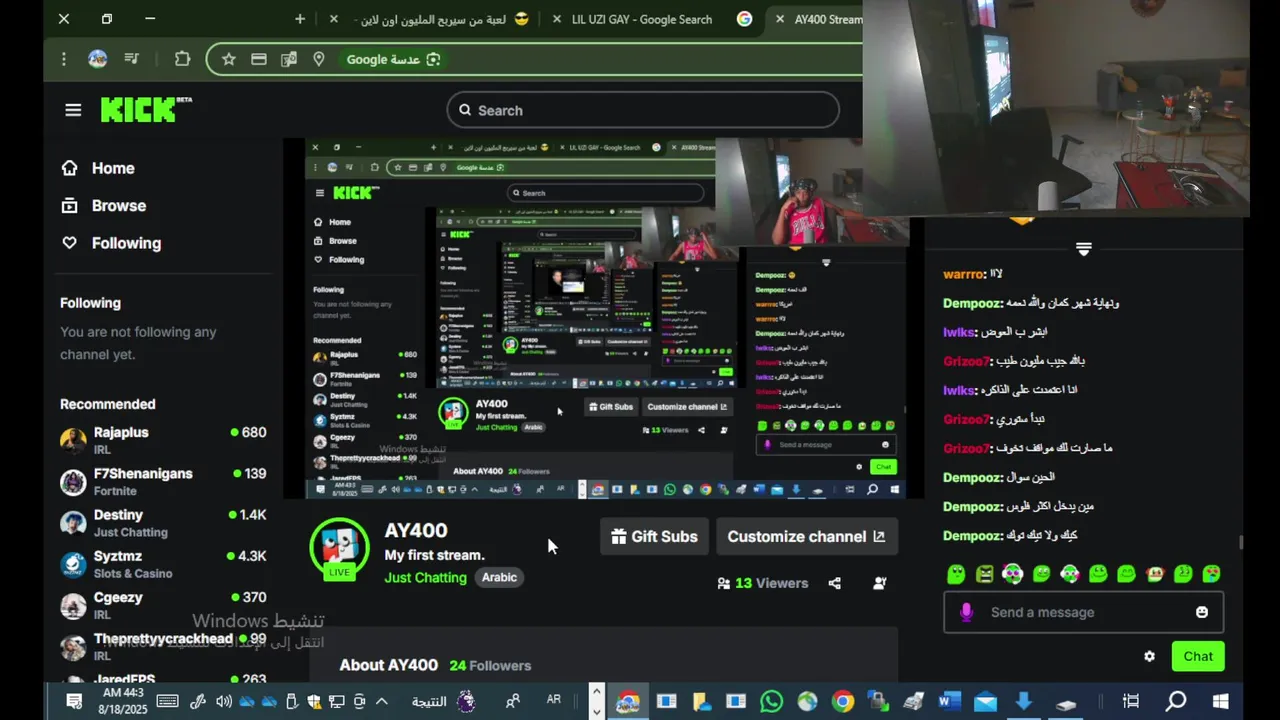Open the Chrome extensions puzzle icon
Viewport: 1280px width, 720px height.
click(182, 59)
